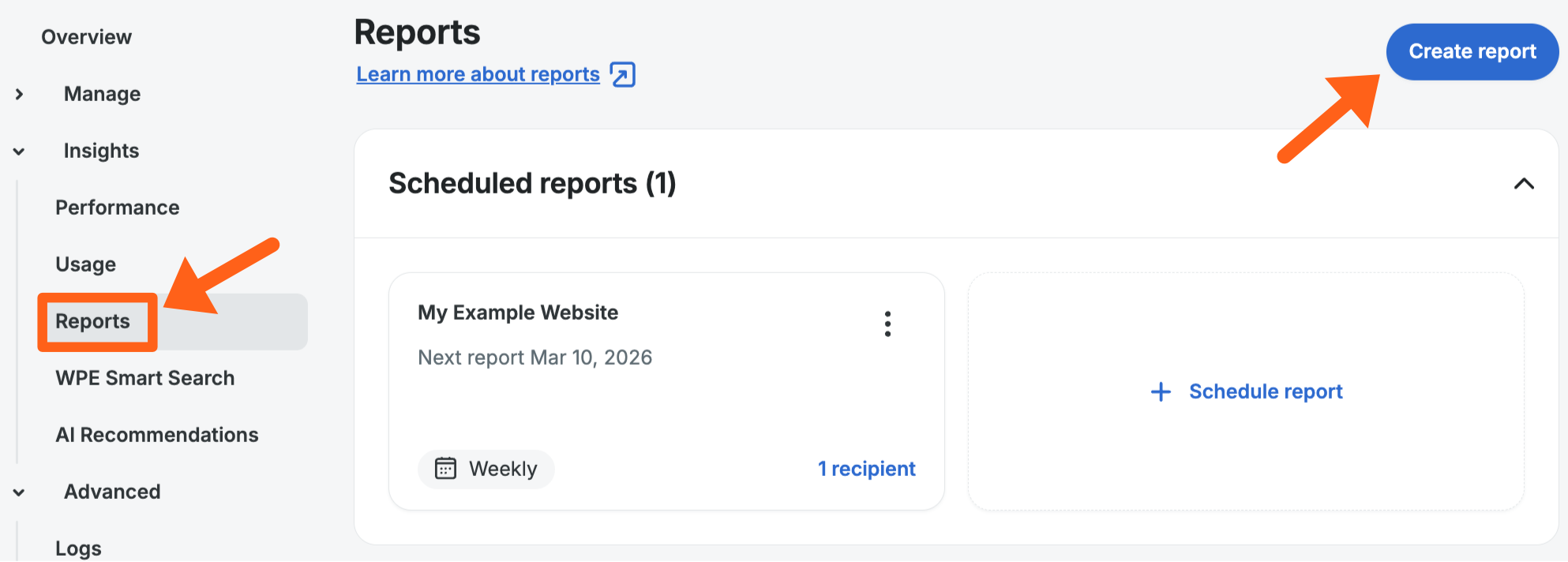The height and width of the screenshot is (562, 1568).
Task: Collapse the Insights section chevron
Action: point(20,152)
